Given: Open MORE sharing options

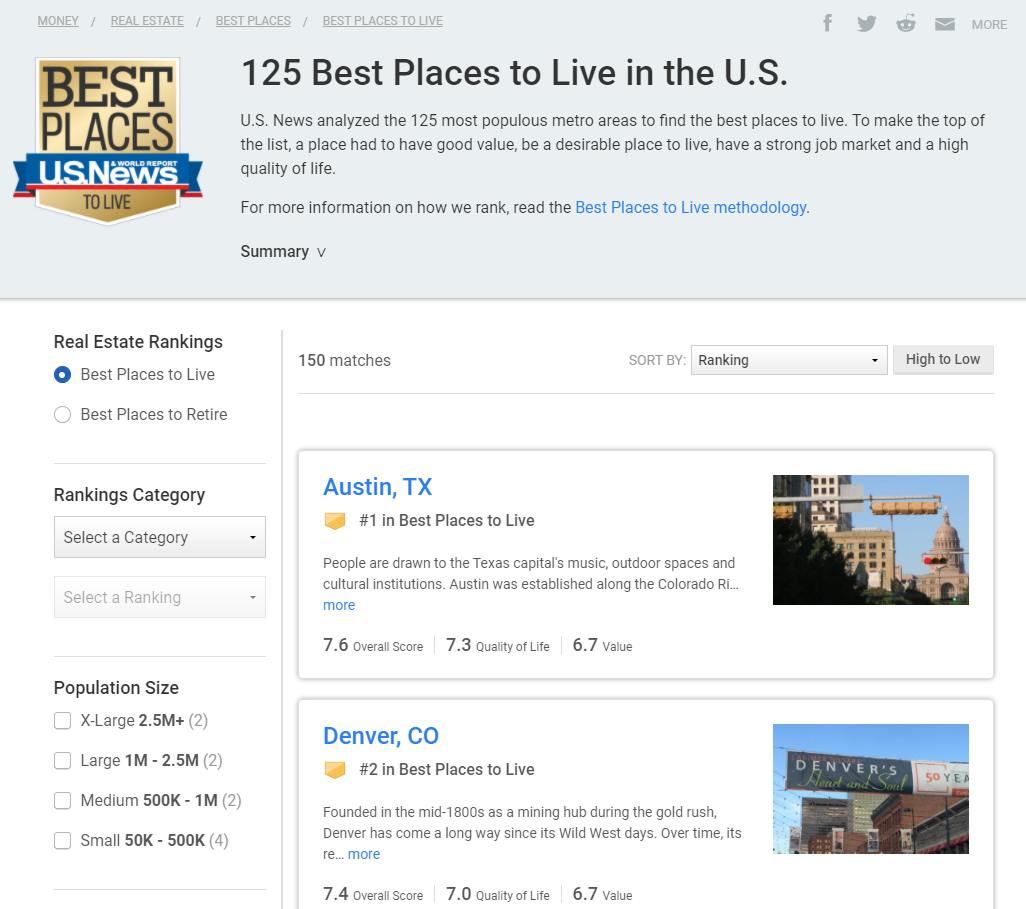Looking at the screenshot, I should tap(989, 24).
